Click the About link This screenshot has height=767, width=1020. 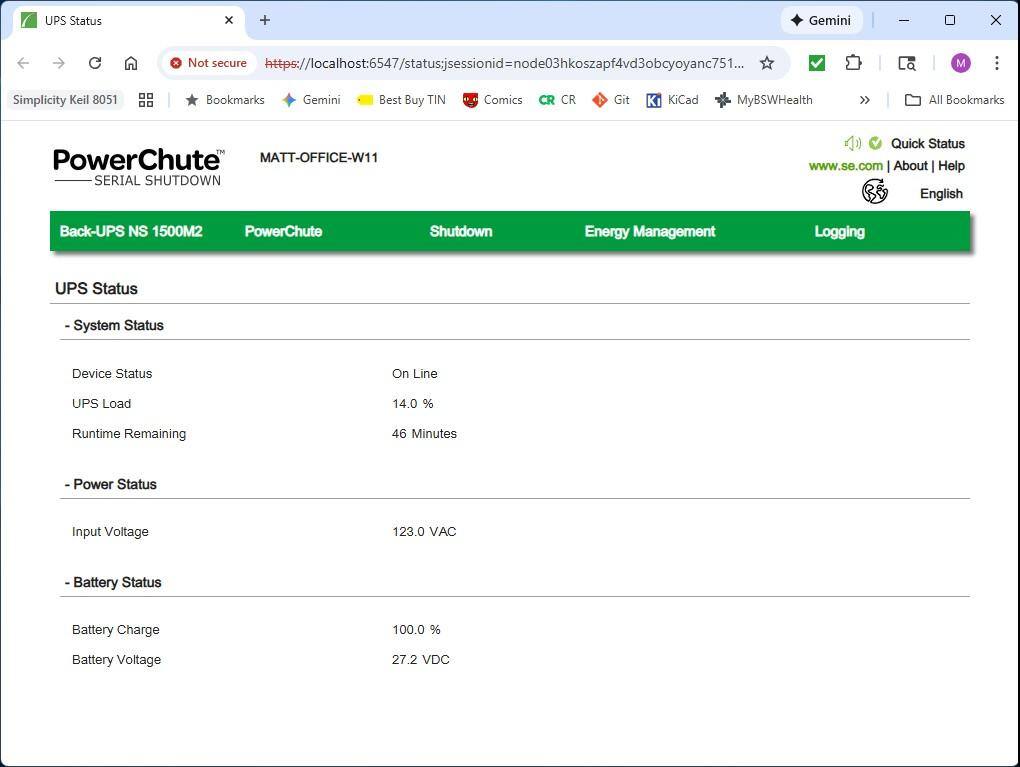910,166
